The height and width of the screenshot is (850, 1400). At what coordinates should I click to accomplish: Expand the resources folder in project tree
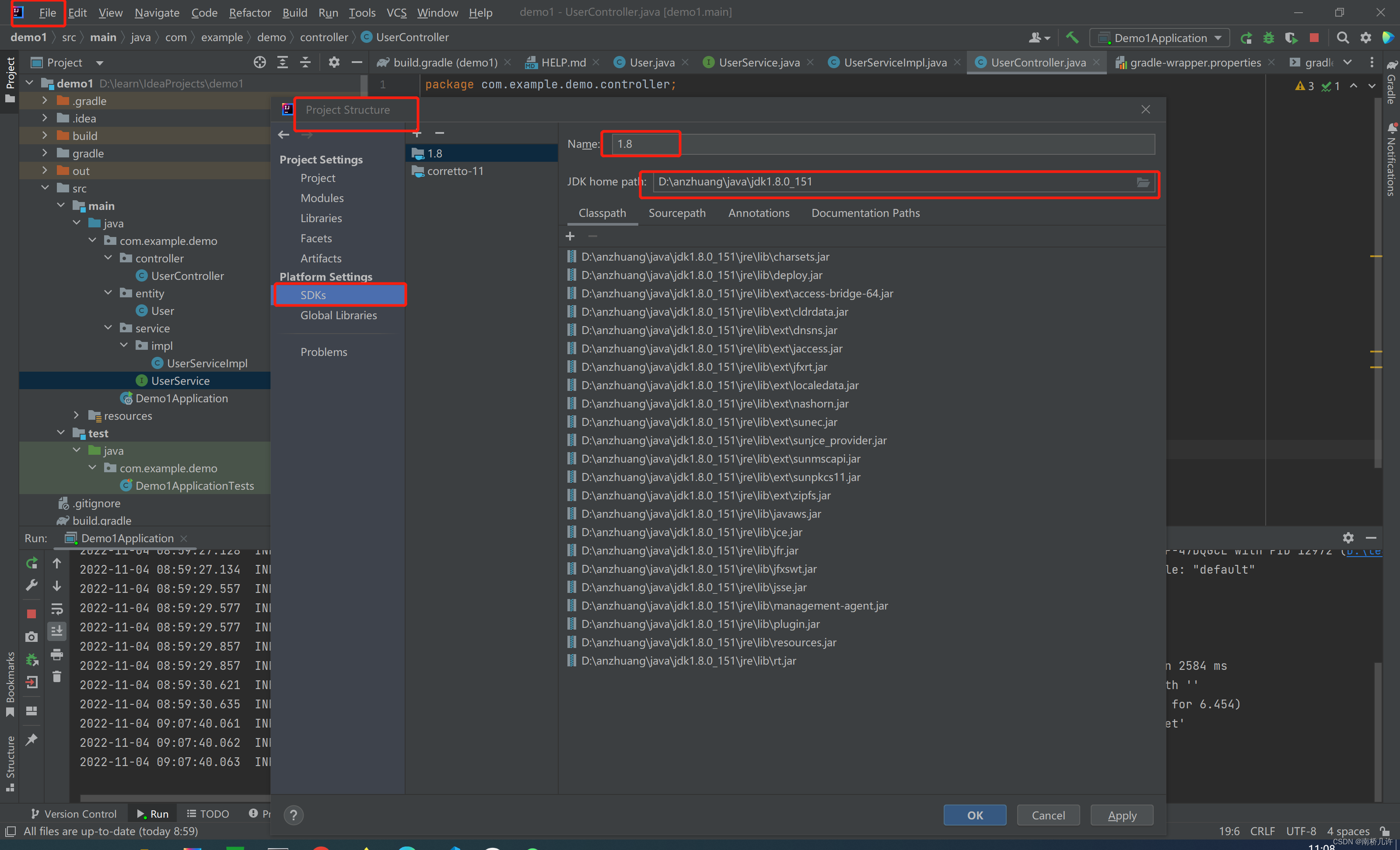point(77,416)
